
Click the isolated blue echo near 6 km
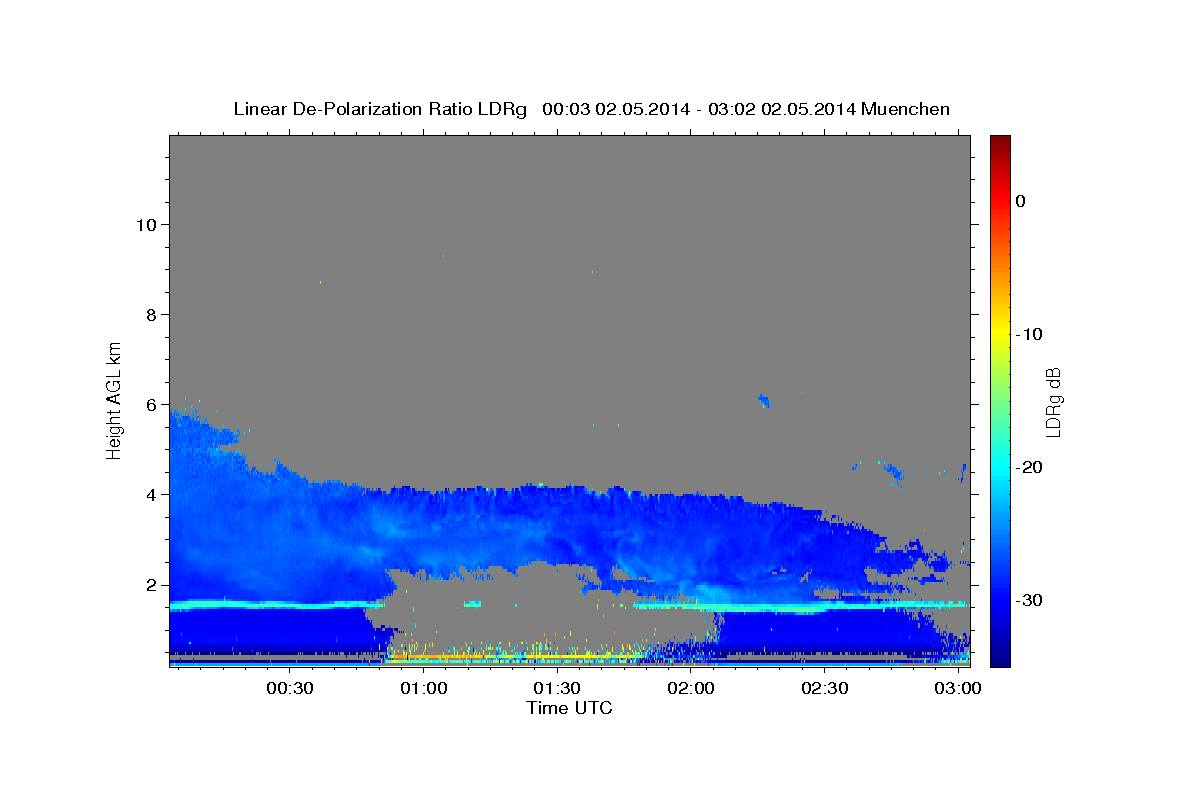(x=764, y=401)
